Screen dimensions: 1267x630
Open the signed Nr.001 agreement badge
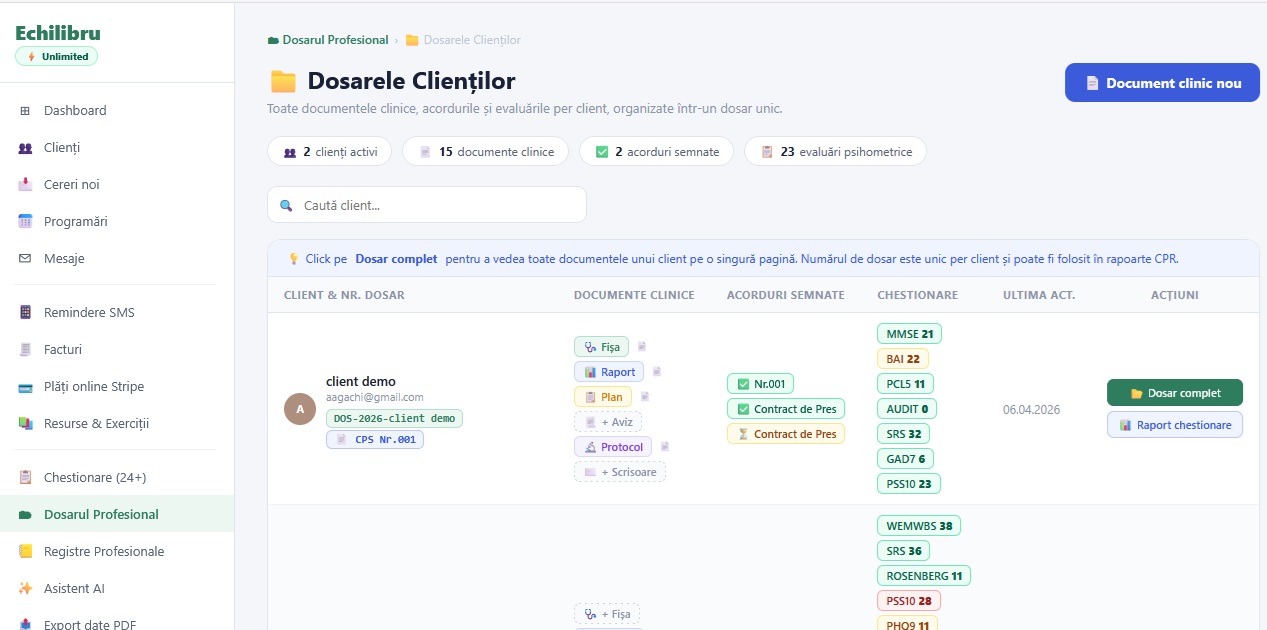point(760,384)
